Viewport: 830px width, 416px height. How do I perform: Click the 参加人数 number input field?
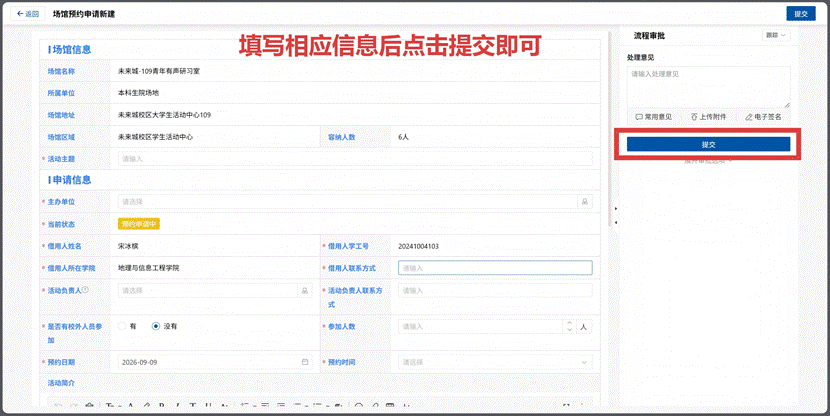pos(480,327)
